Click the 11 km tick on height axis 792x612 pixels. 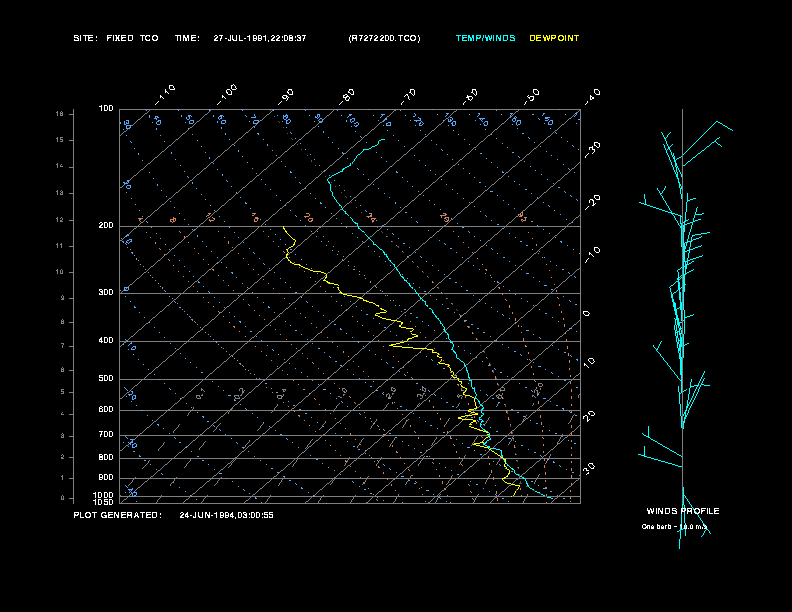click(60, 246)
